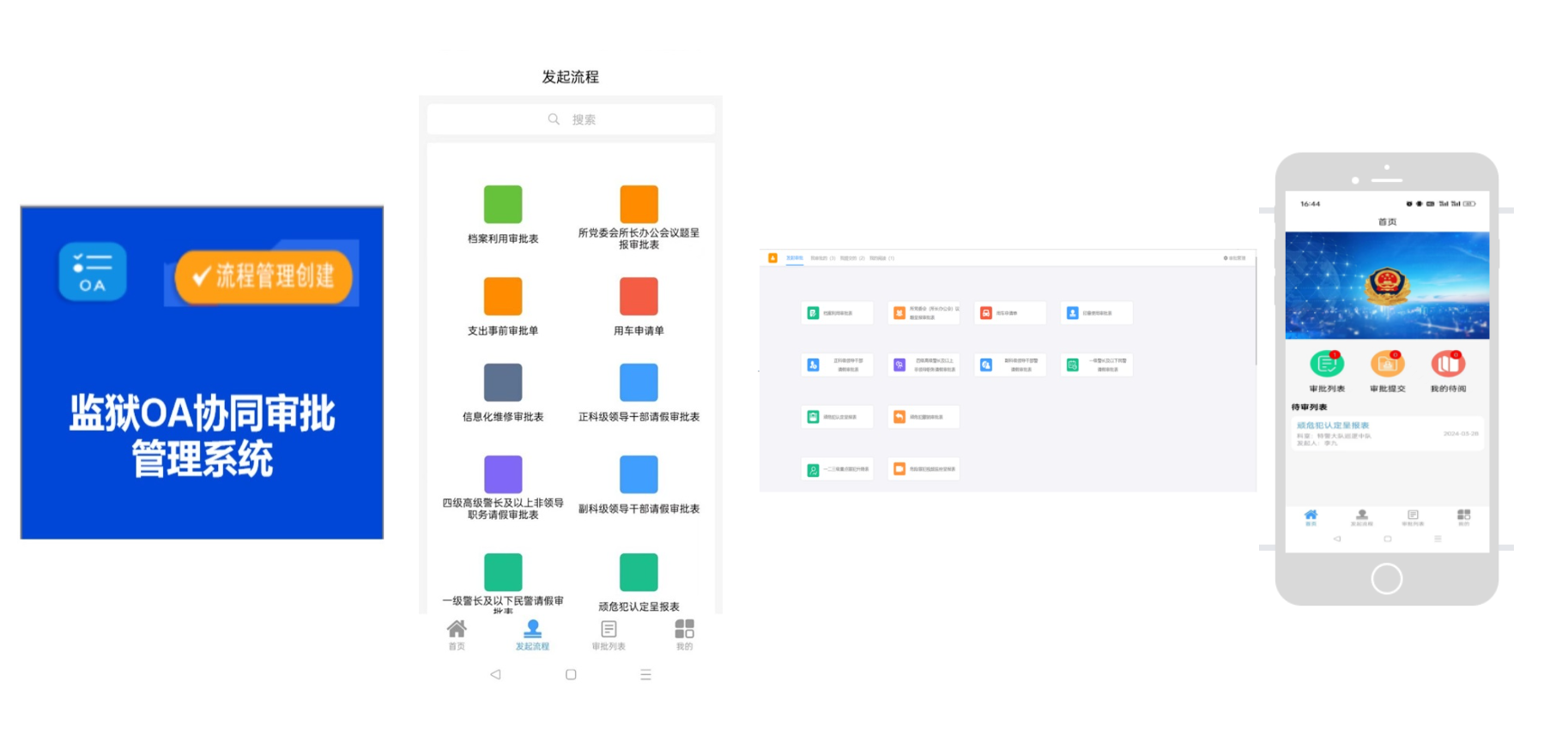Select the highlighted 发起流程 bottom nav tab
This screenshot has width=1568, height=736.
coord(532,635)
